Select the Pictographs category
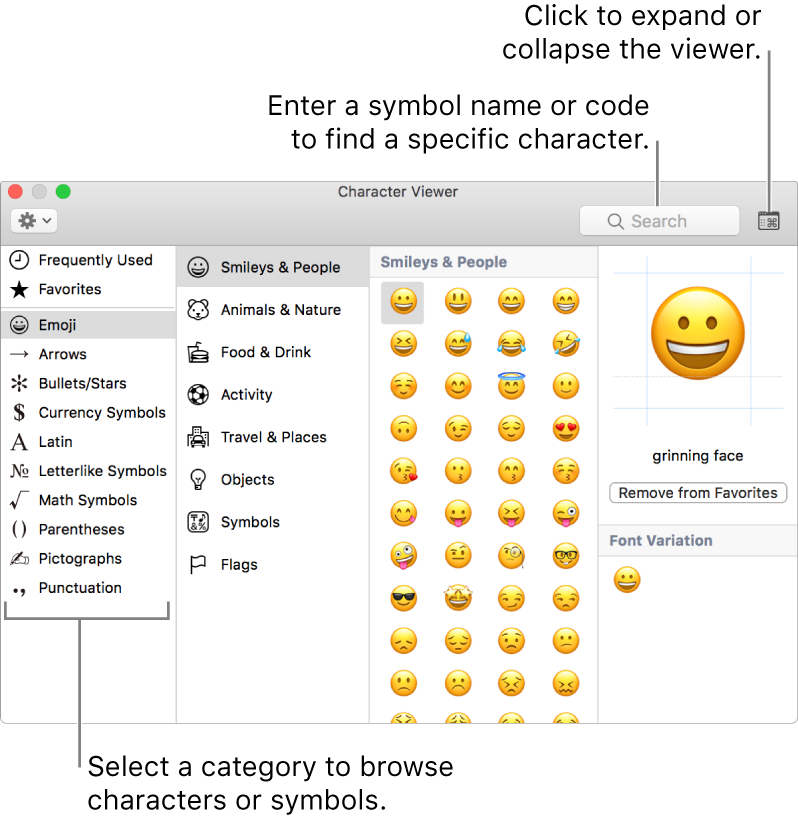Image resolution: width=798 pixels, height=822 pixels. (x=79, y=558)
